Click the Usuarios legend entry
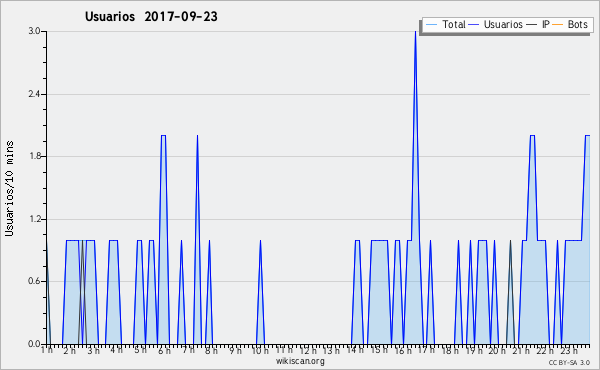Image resolution: width=600 pixels, height=370 pixels. (496, 24)
